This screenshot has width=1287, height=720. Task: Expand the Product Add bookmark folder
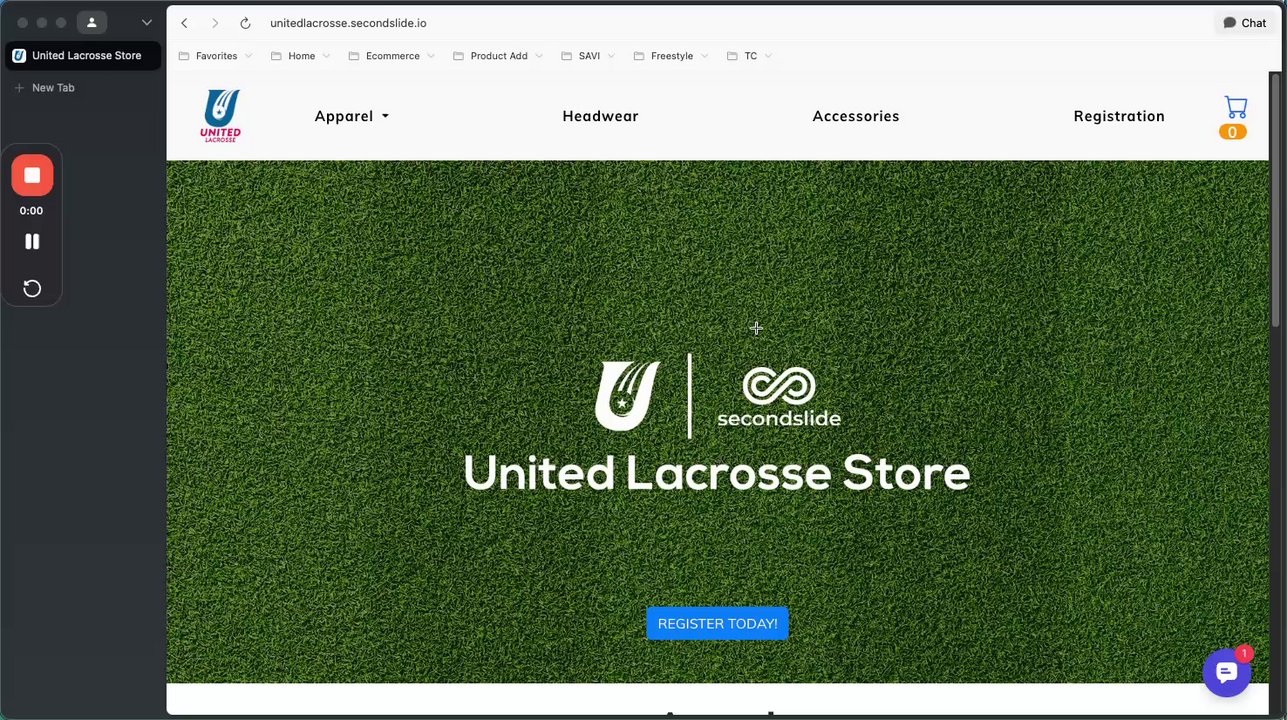coord(497,56)
